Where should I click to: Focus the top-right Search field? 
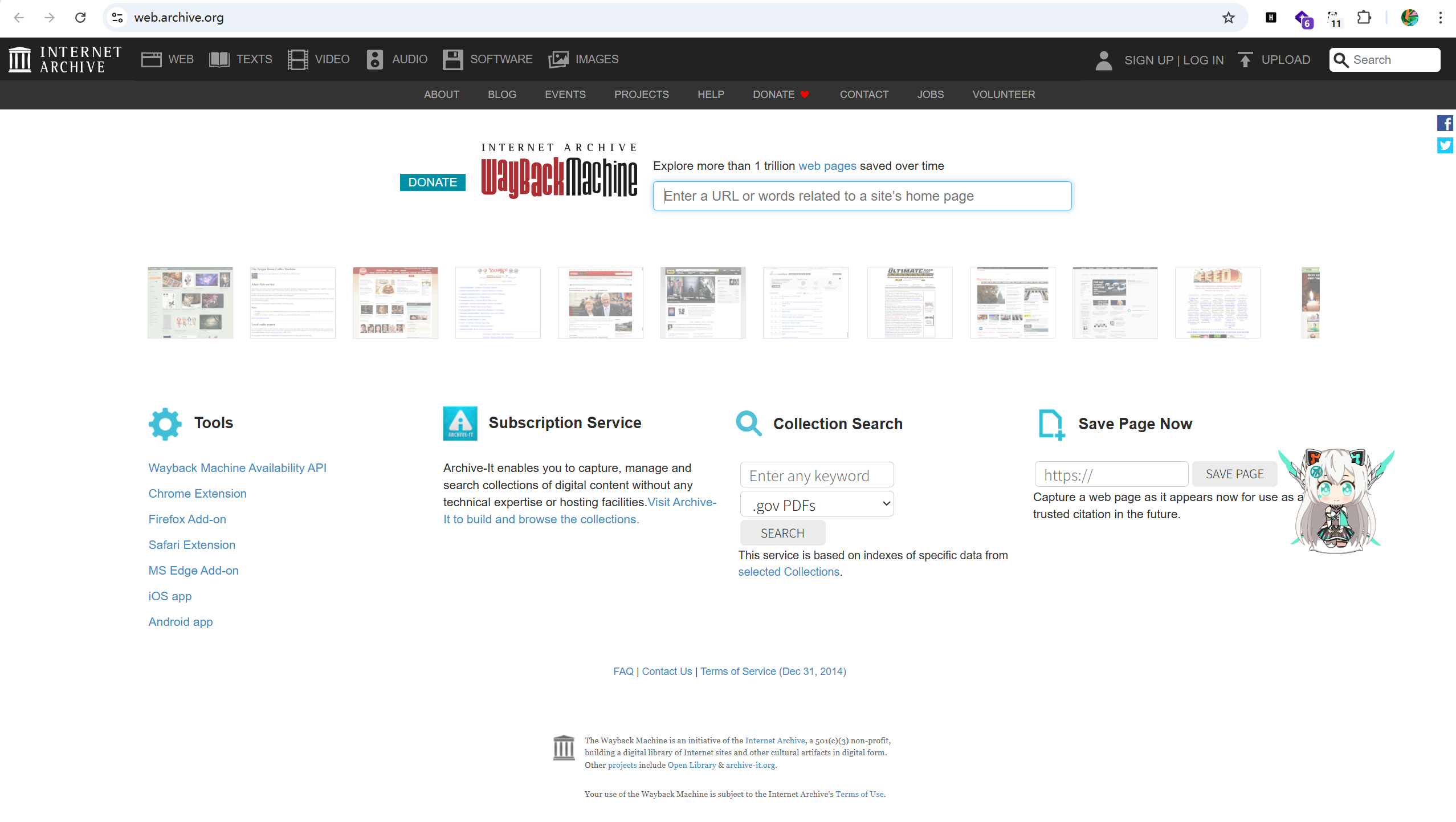1385,60
